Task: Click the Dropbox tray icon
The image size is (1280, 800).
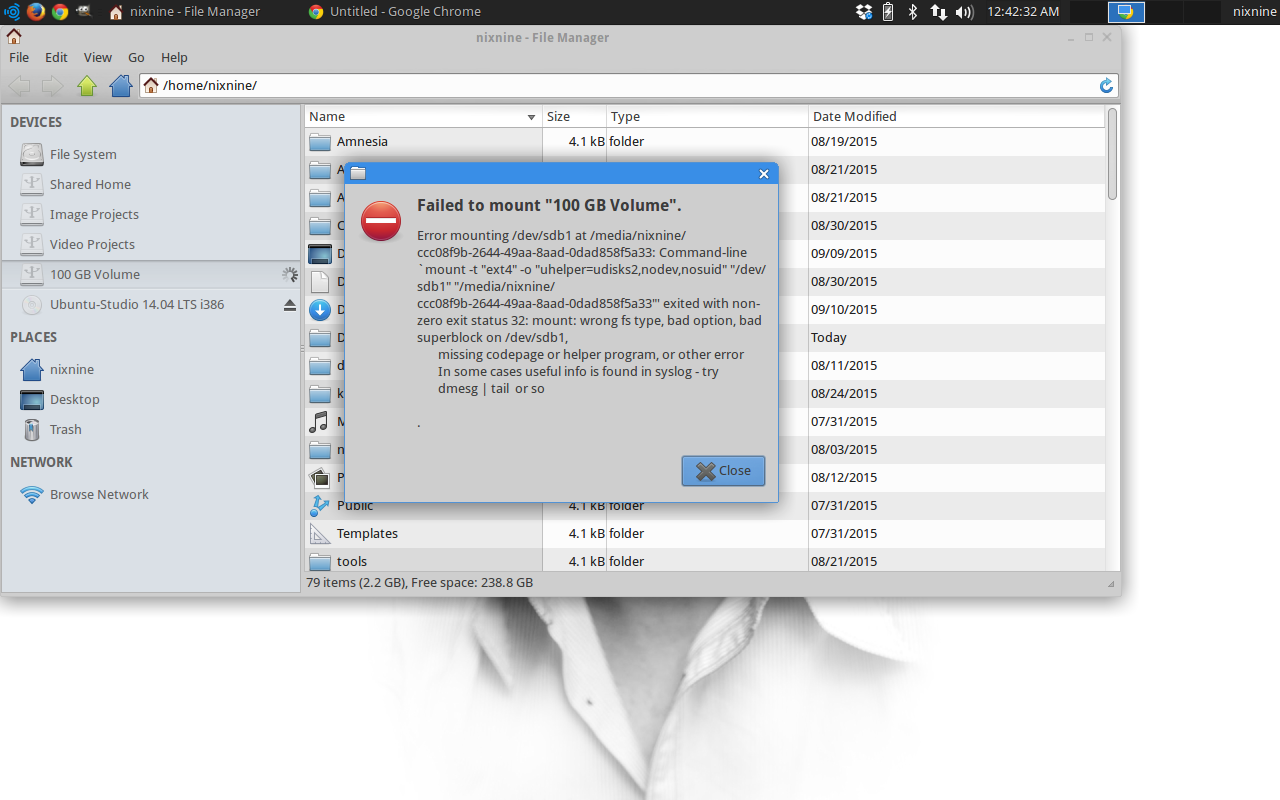Action: [865, 12]
